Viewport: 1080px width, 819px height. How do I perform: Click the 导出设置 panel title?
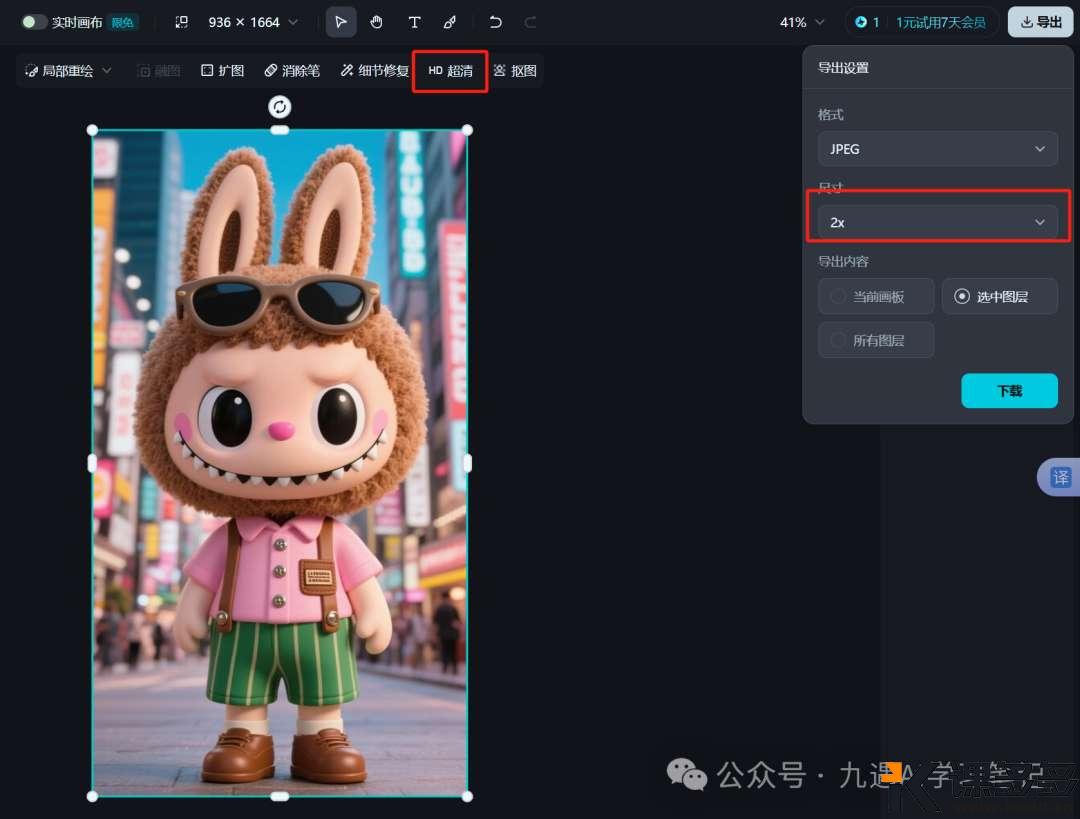point(843,68)
